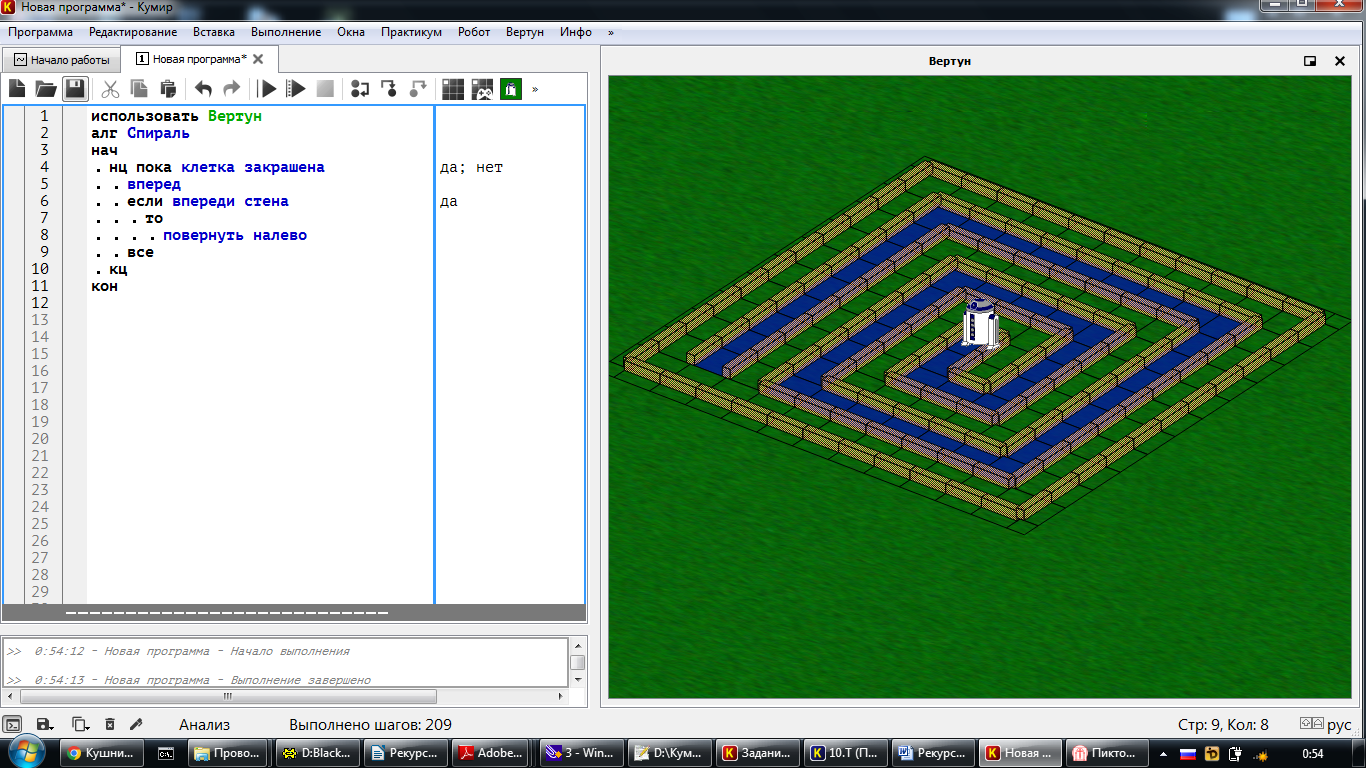Image resolution: width=1366 pixels, height=768 pixels.
Task: Open Chrome window from the taskbar
Action: [x=101, y=753]
